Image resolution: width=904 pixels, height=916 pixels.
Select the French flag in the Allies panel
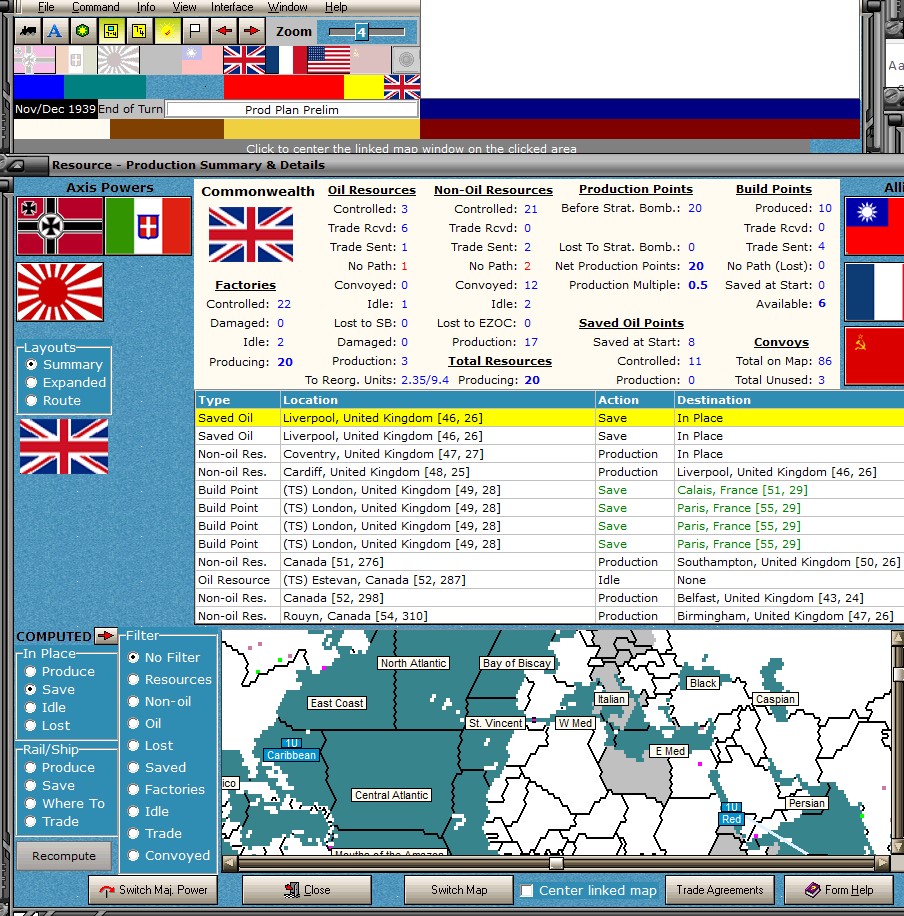click(x=874, y=292)
